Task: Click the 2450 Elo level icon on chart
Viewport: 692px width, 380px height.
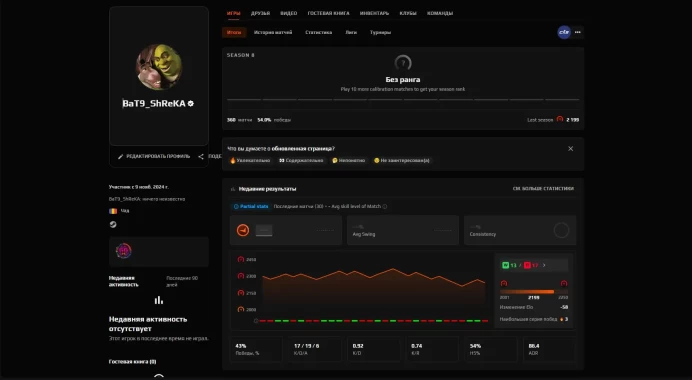Action: pyautogui.click(x=241, y=260)
